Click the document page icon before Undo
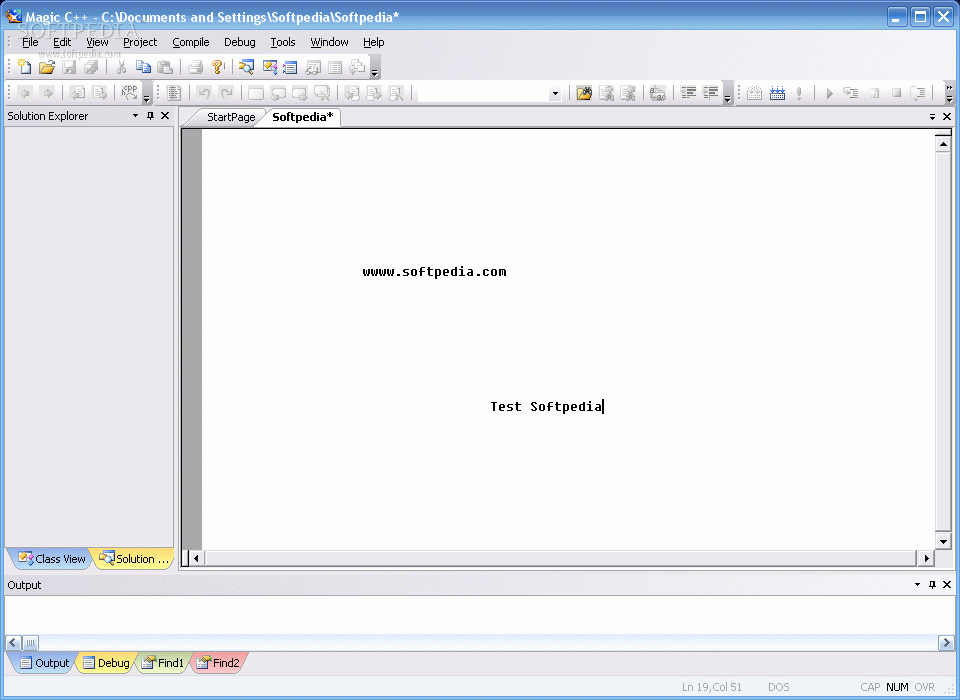This screenshot has width=960, height=700. [174, 93]
